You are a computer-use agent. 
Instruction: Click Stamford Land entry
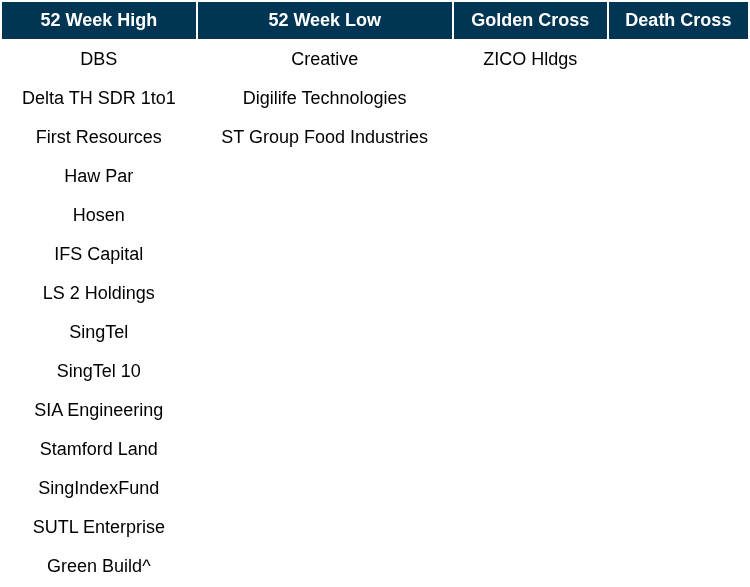pos(99,449)
